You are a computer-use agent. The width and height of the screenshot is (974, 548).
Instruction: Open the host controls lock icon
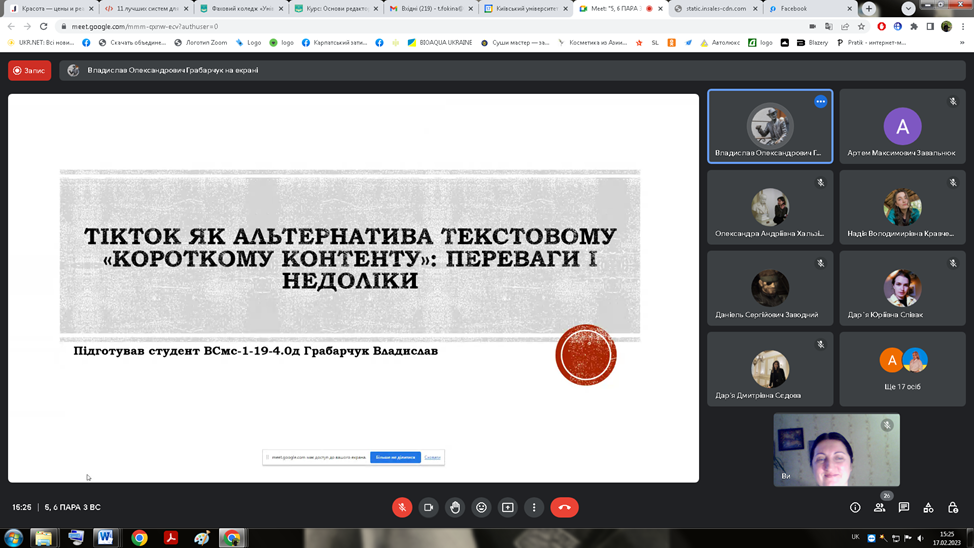pos(953,508)
